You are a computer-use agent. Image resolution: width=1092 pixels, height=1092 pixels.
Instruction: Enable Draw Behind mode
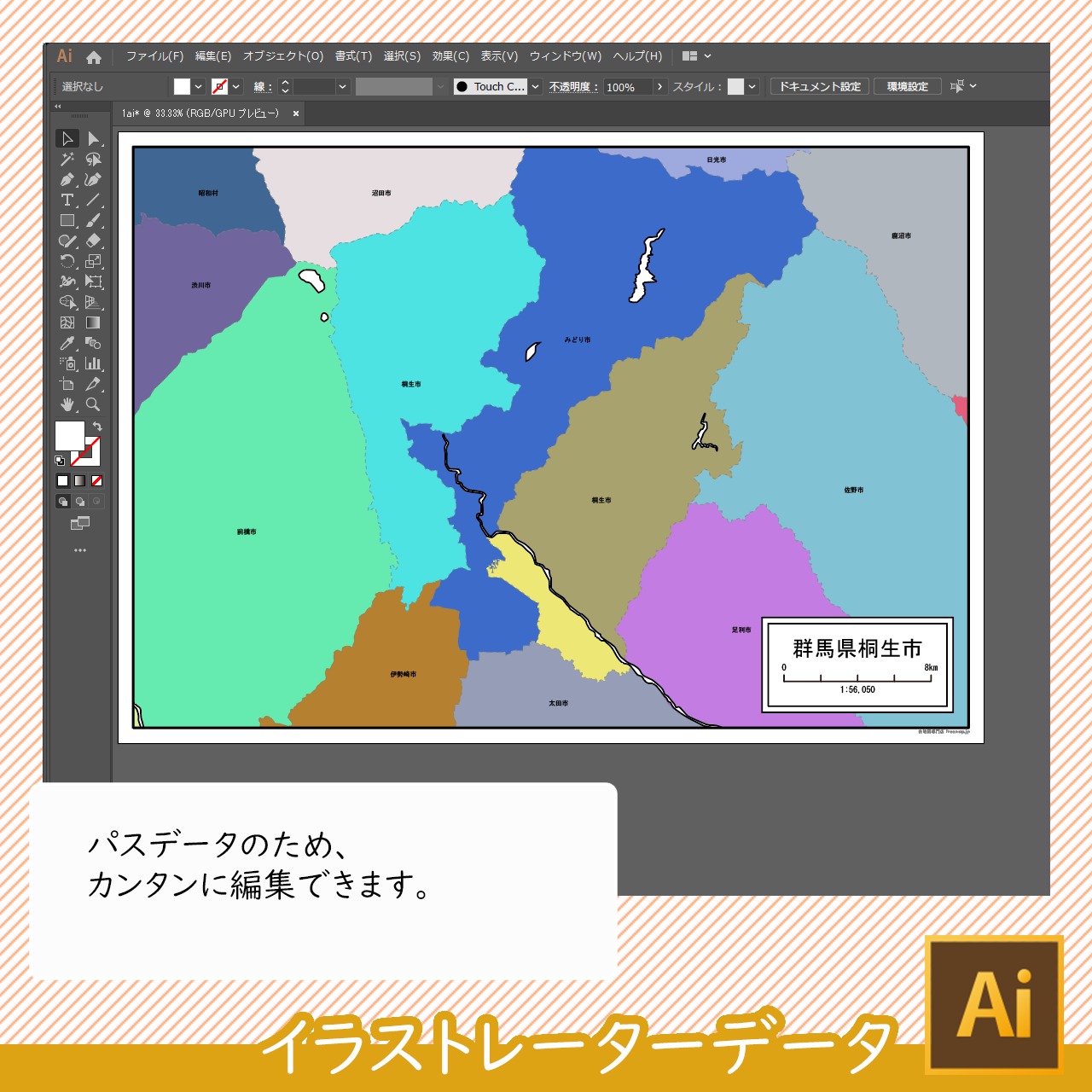[x=79, y=502]
